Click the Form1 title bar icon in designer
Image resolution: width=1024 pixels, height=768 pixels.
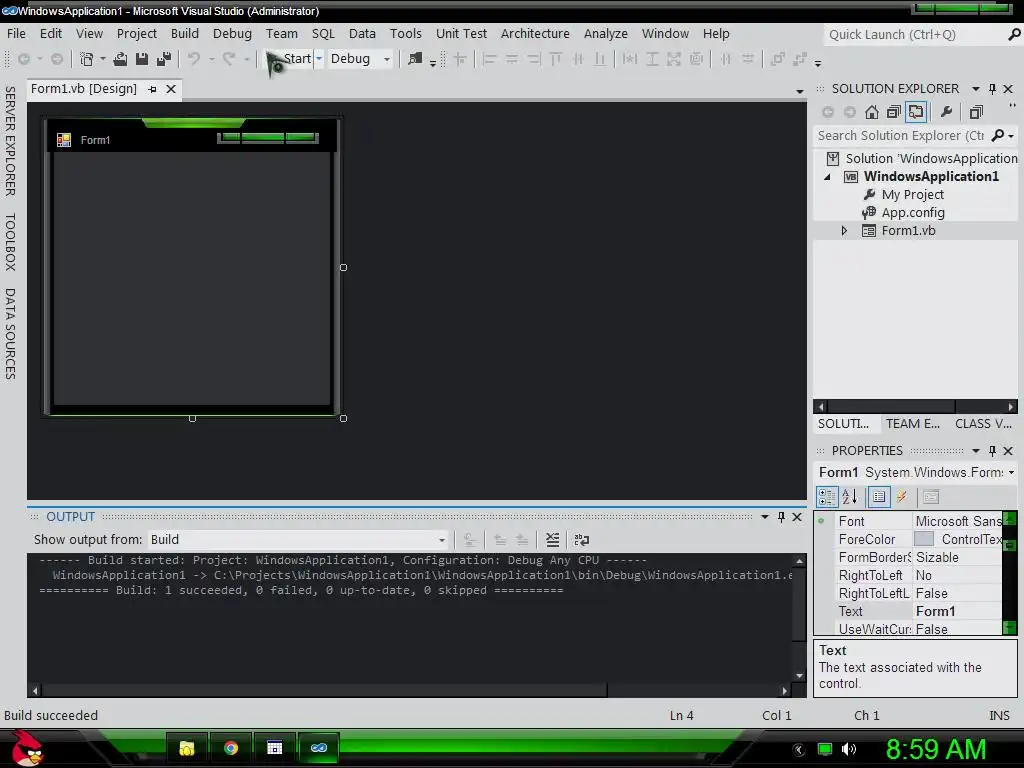(63, 140)
